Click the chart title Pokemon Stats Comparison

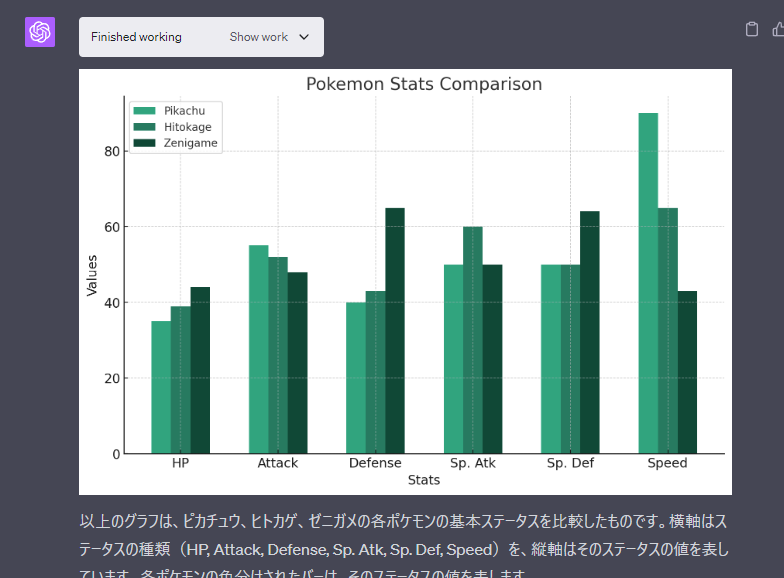424,84
